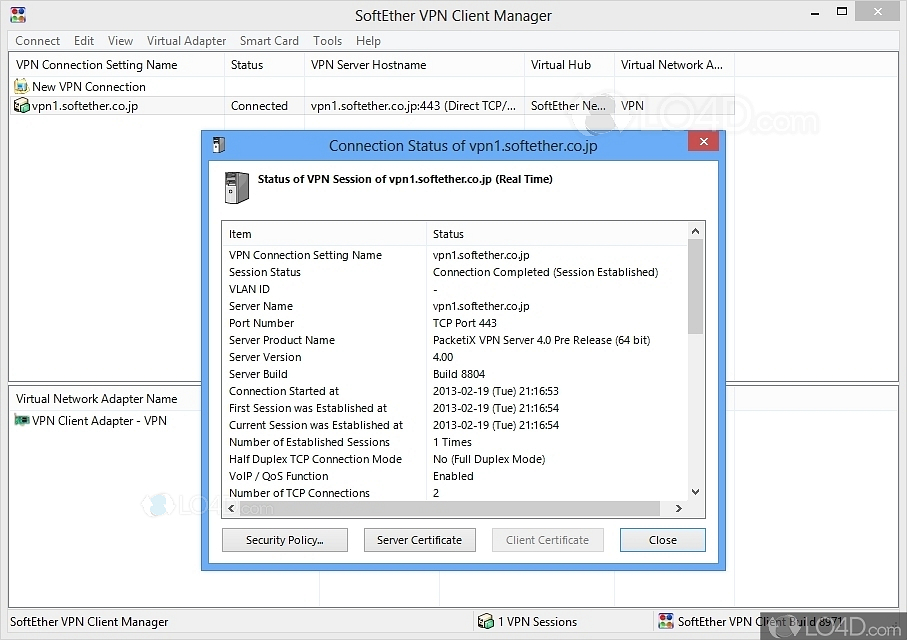Click the down arrow on the vertical scrollbar
Screen dimensions: 907x640
(x=695, y=491)
